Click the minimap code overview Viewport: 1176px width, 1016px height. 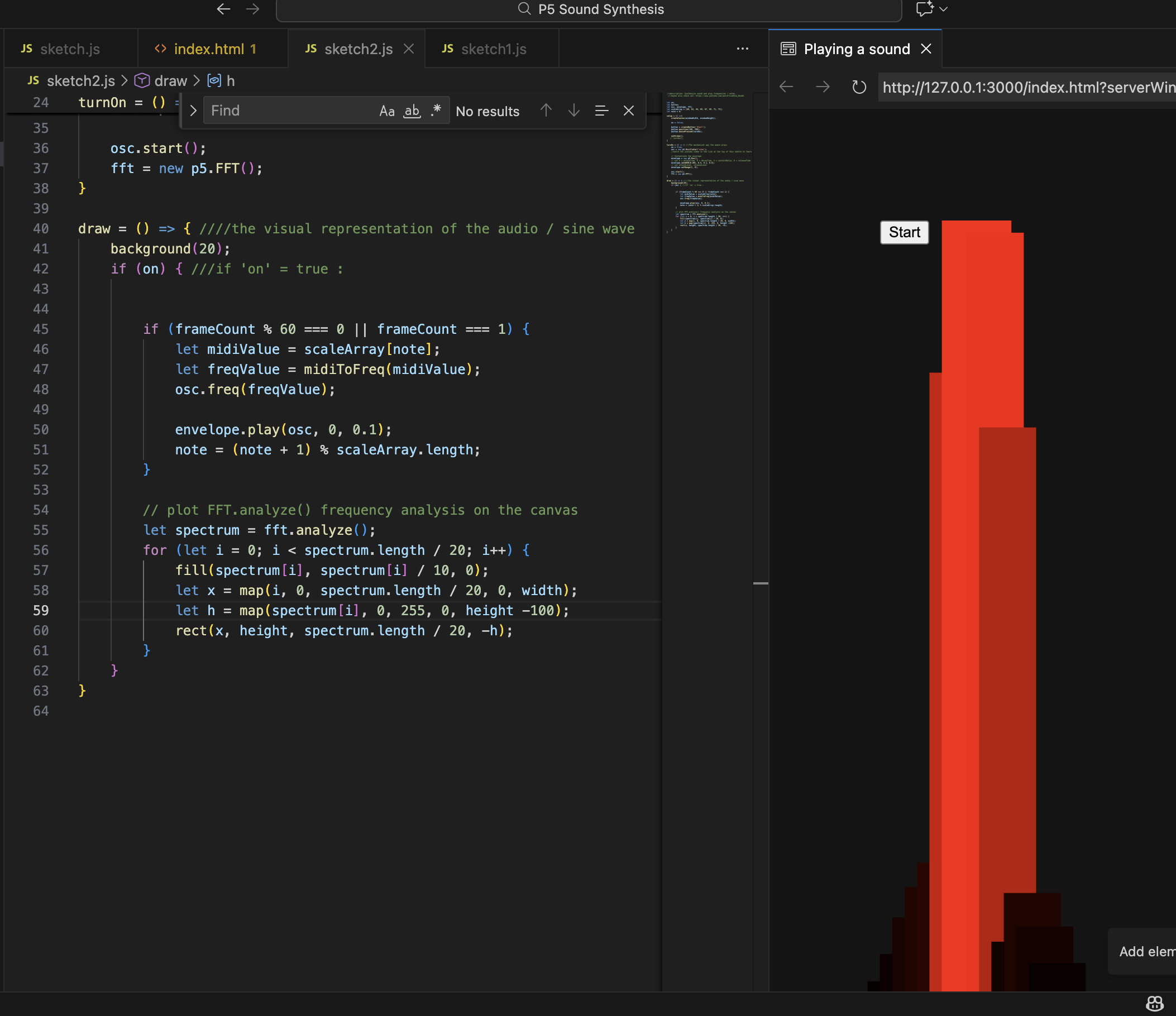pyautogui.click(x=707, y=165)
